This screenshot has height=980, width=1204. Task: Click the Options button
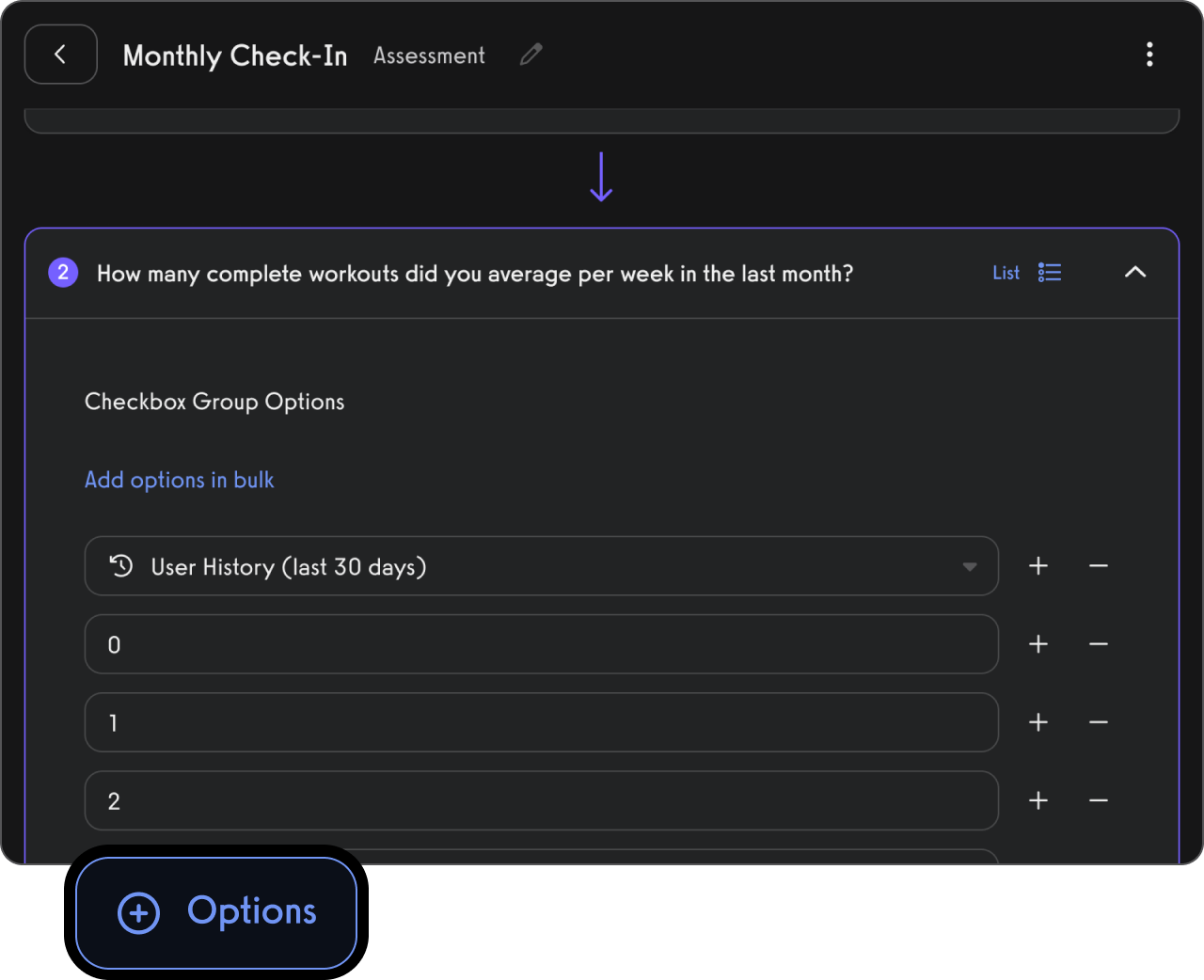(216, 912)
